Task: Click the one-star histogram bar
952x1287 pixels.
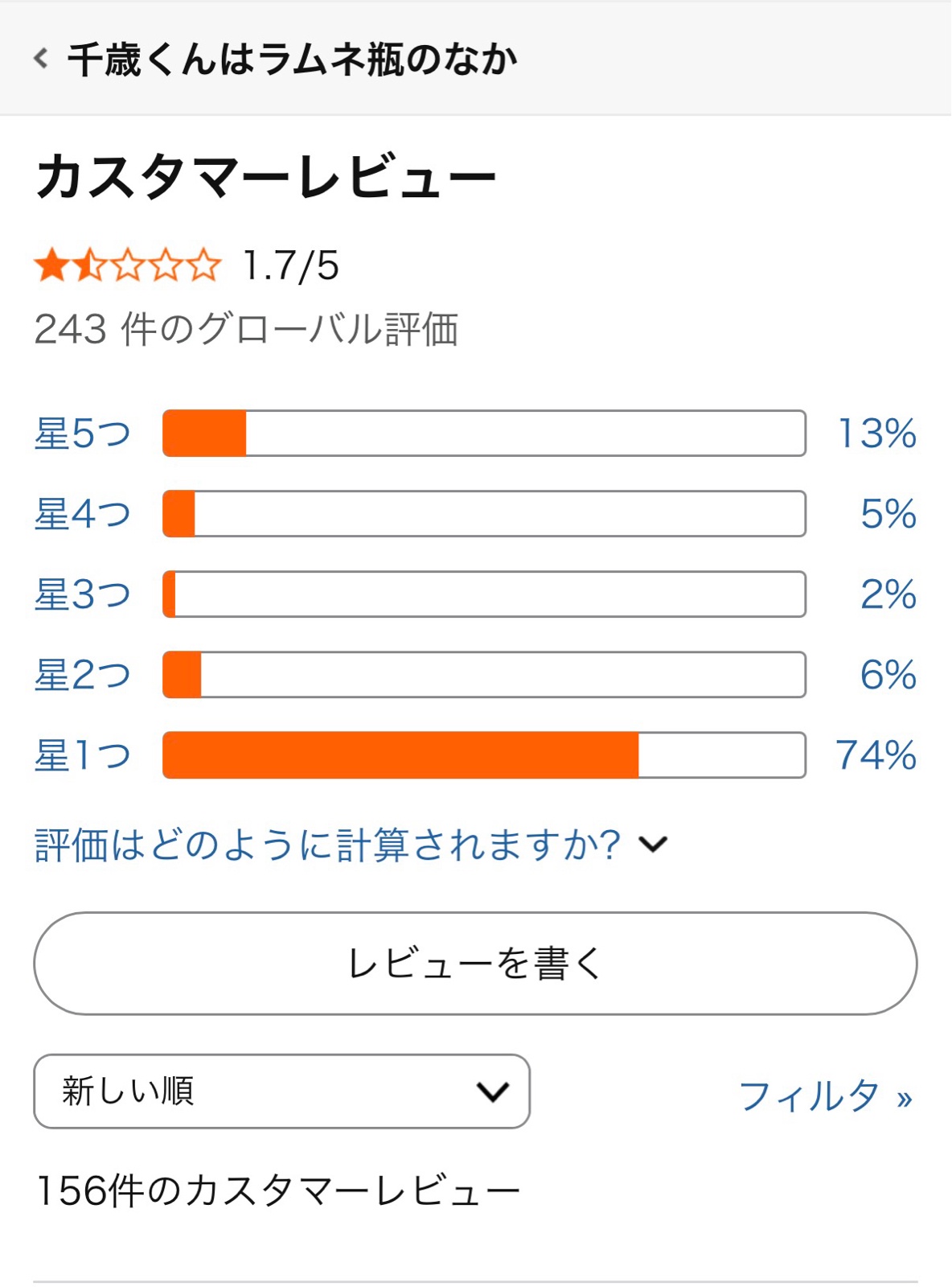Action: pos(484,755)
